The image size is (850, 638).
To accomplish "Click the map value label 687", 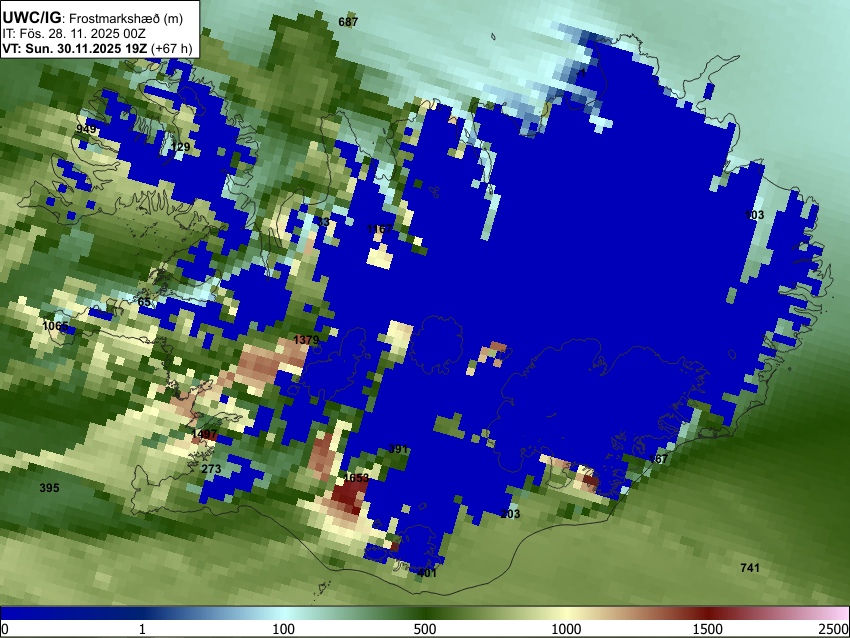I will 348,22.
